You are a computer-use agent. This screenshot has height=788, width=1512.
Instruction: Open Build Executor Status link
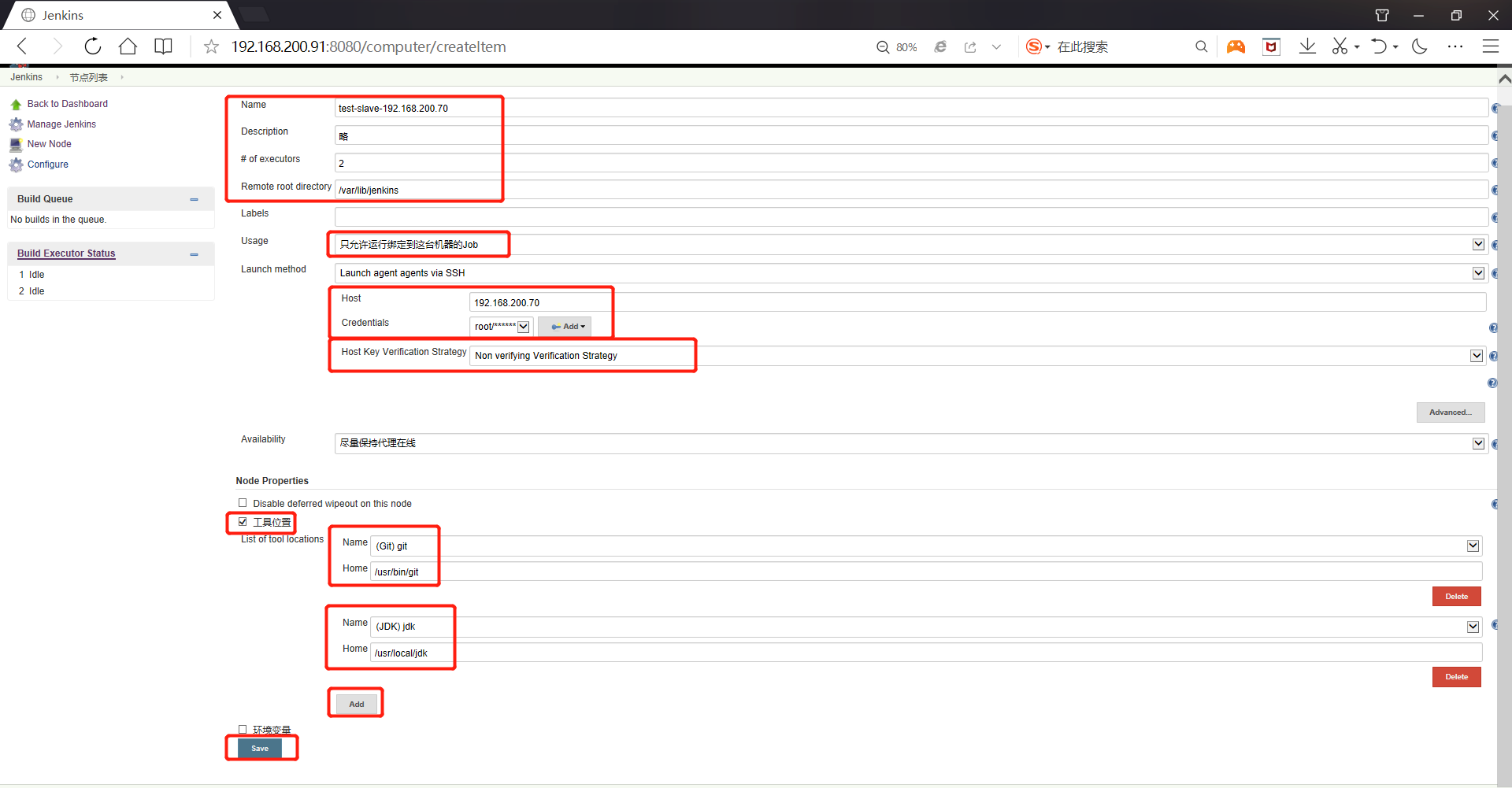[x=66, y=253]
